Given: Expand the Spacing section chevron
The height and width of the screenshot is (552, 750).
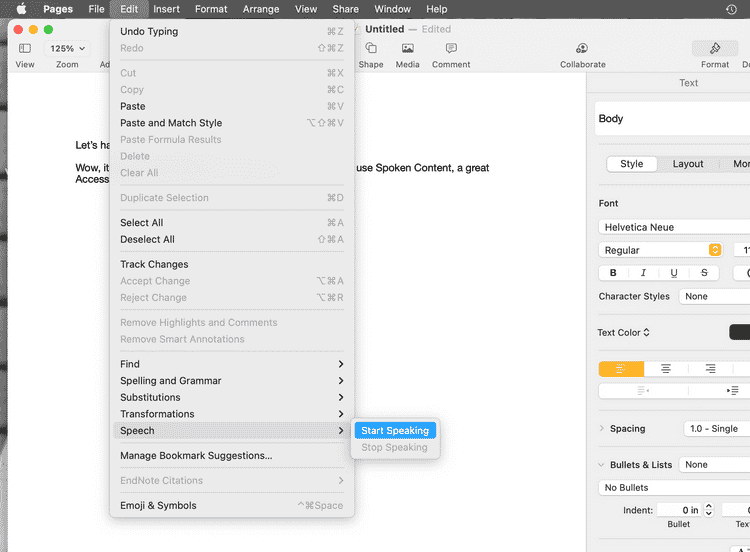Looking at the screenshot, I should coord(602,429).
